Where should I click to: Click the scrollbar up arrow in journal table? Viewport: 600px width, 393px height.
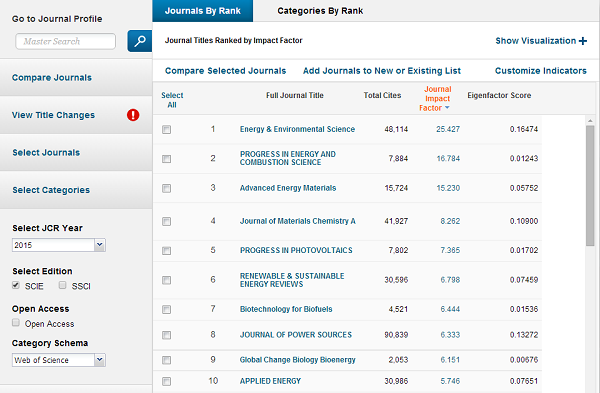pyautogui.click(x=590, y=121)
